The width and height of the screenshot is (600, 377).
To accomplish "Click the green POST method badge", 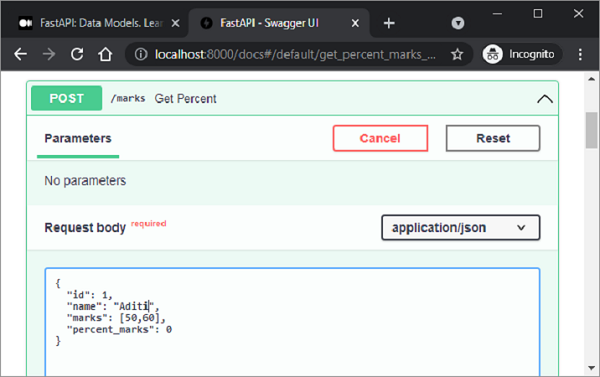I will pyautogui.click(x=67, y=98).
